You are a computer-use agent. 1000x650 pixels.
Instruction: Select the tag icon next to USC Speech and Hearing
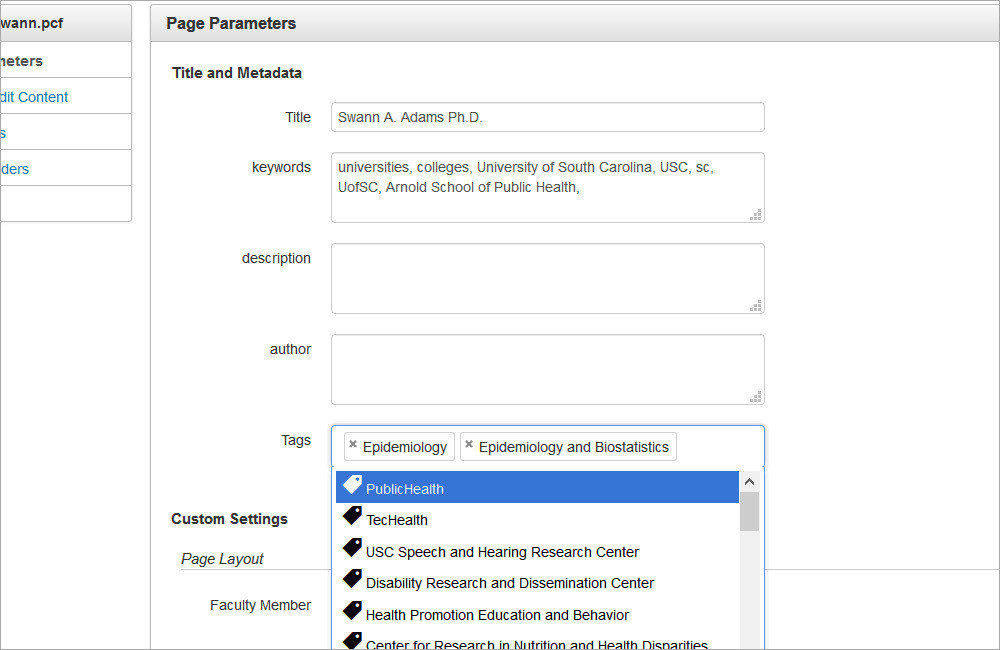tap(352, 548)
